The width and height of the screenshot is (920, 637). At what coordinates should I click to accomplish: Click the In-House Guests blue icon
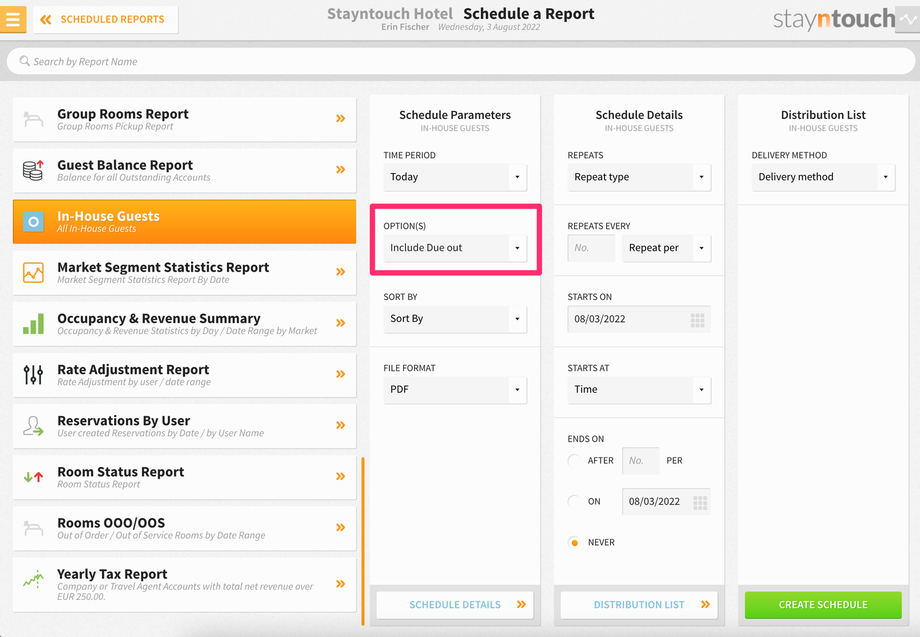click(x=33, y=222)
